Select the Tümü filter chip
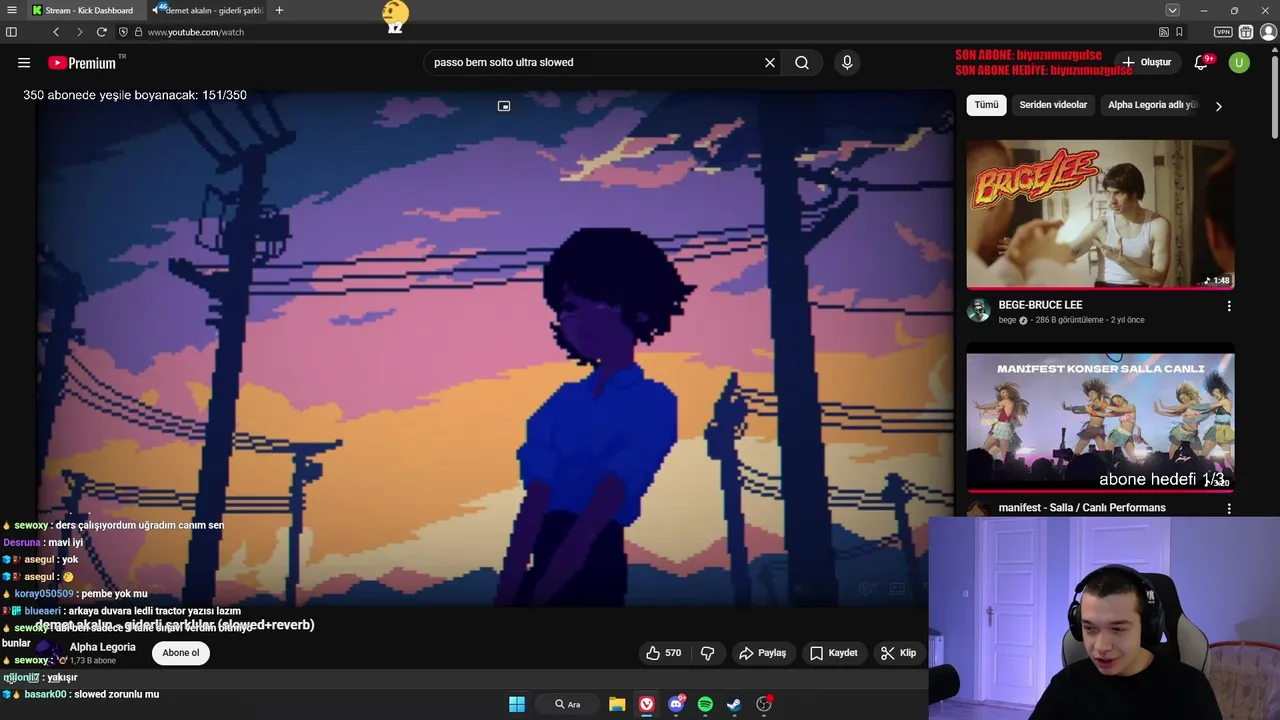The height and width of the screenshot is (720, 1280). coord(986,105)
